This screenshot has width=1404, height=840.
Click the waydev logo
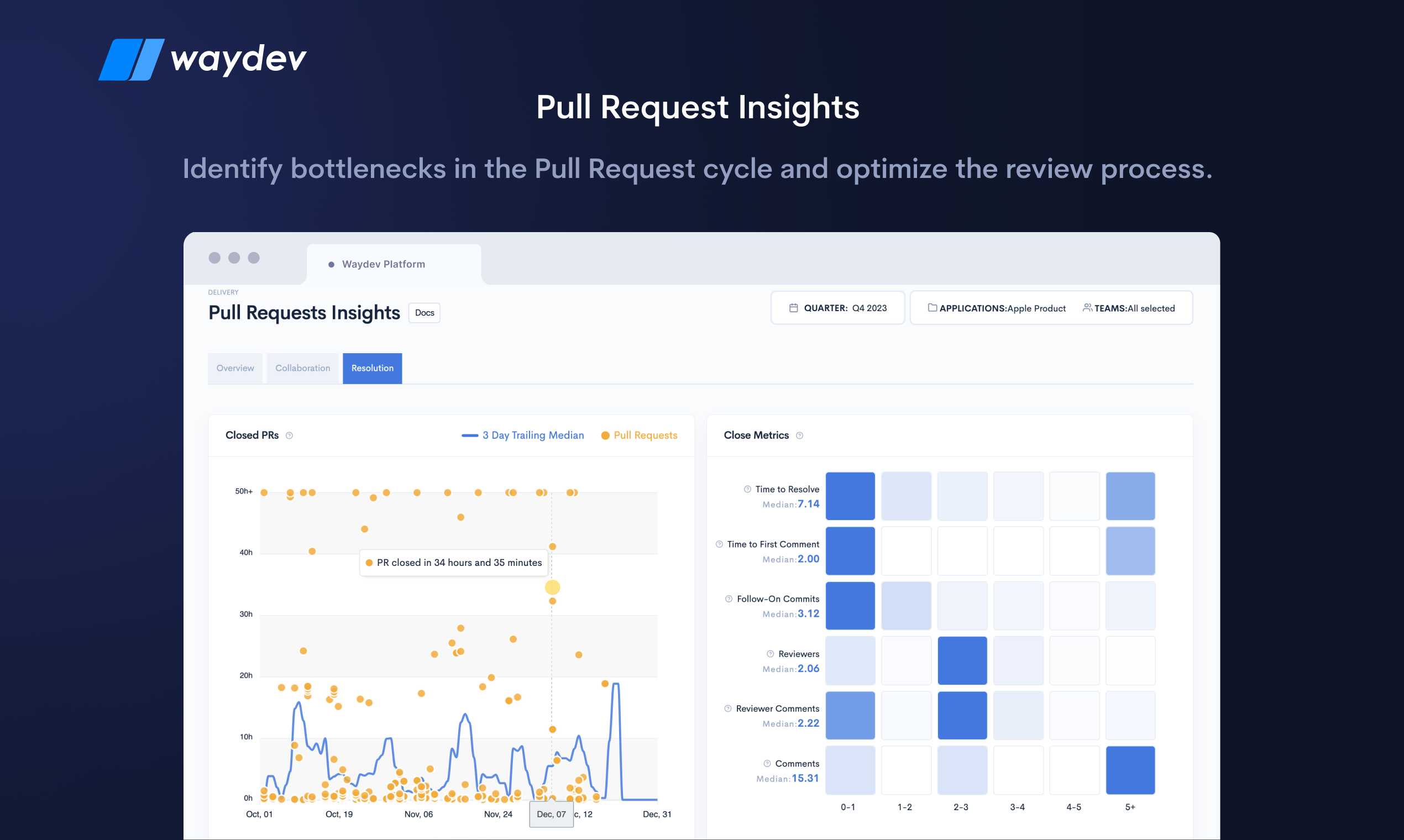pos(203,60)
